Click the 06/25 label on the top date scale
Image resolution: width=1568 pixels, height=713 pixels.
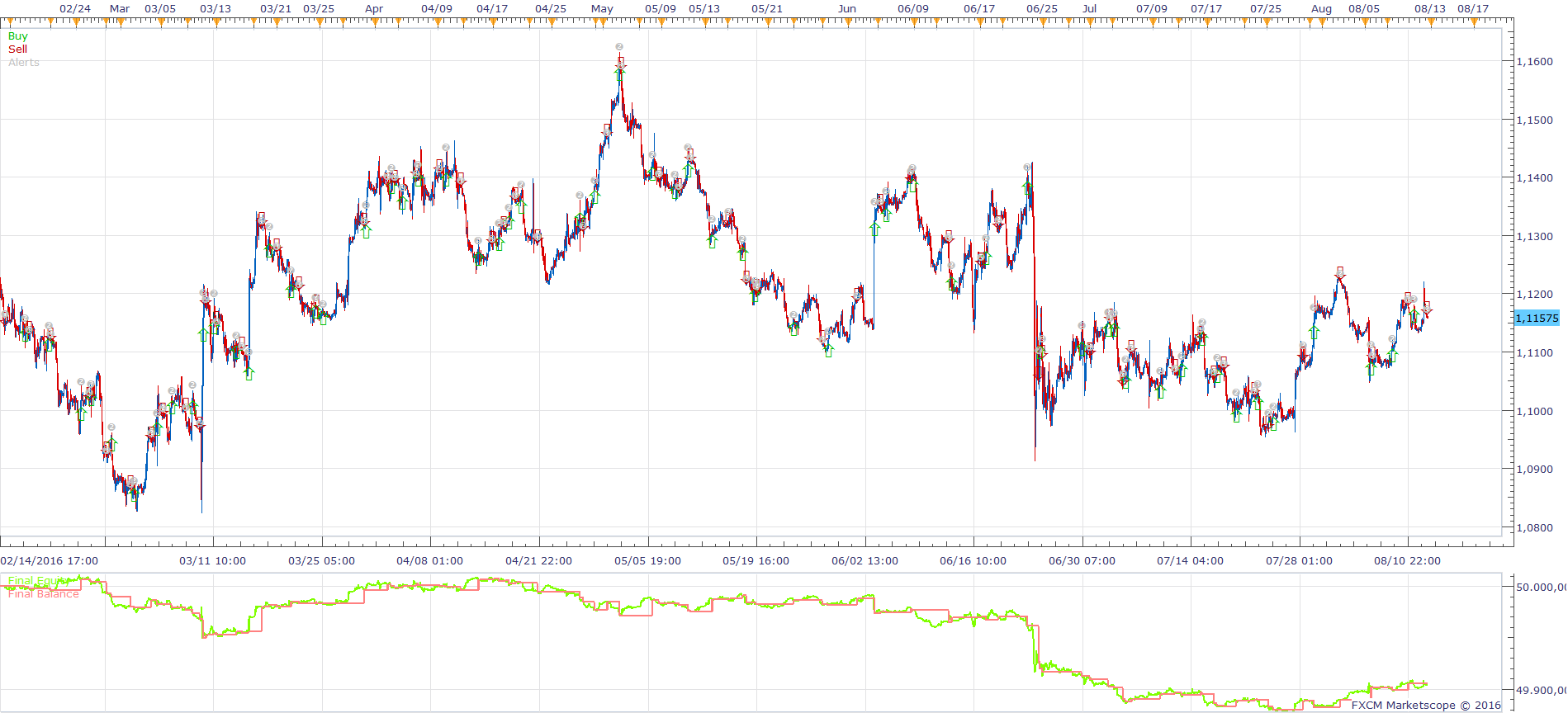point(1042,9)
